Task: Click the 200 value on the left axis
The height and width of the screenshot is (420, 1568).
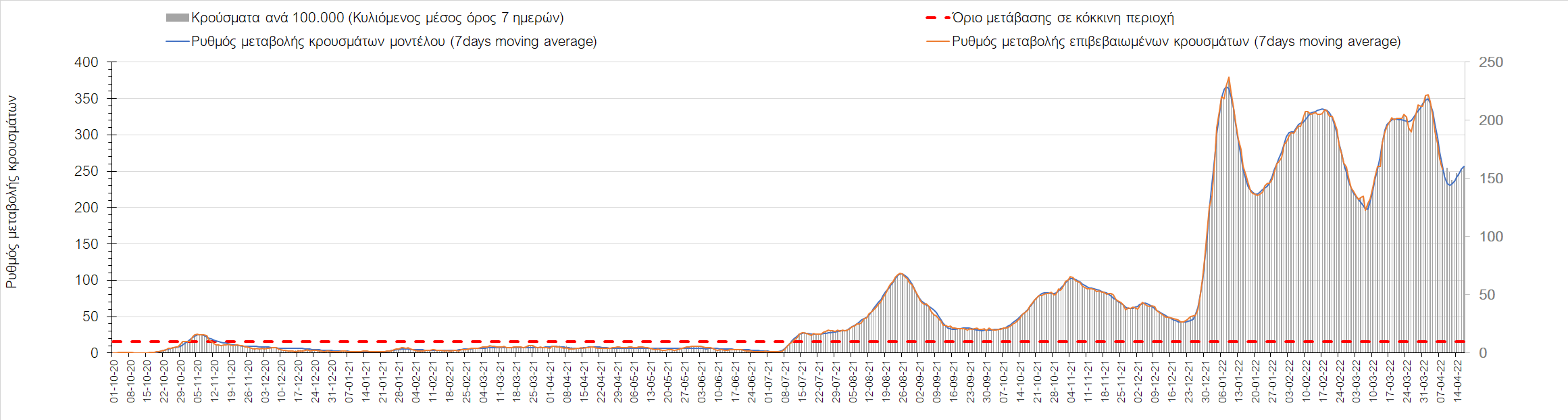Action: click(x=86, y=208)
